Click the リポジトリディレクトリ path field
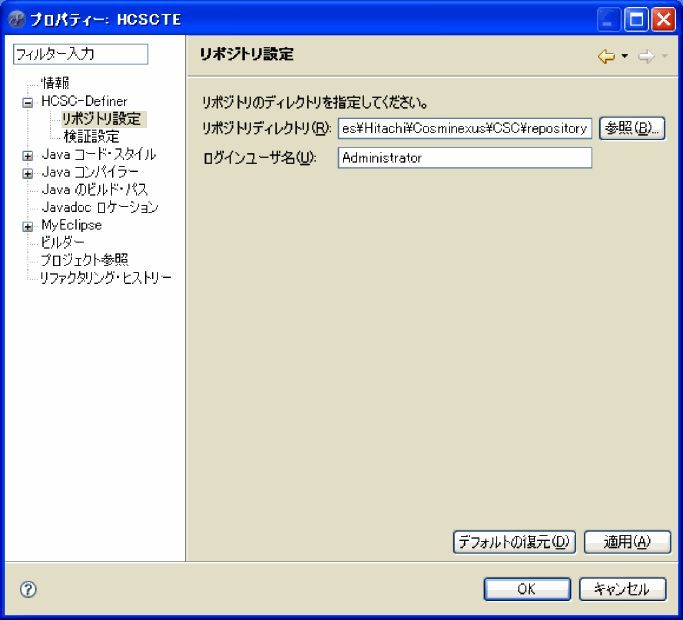683x620 pixels. (x=465, y=129)
